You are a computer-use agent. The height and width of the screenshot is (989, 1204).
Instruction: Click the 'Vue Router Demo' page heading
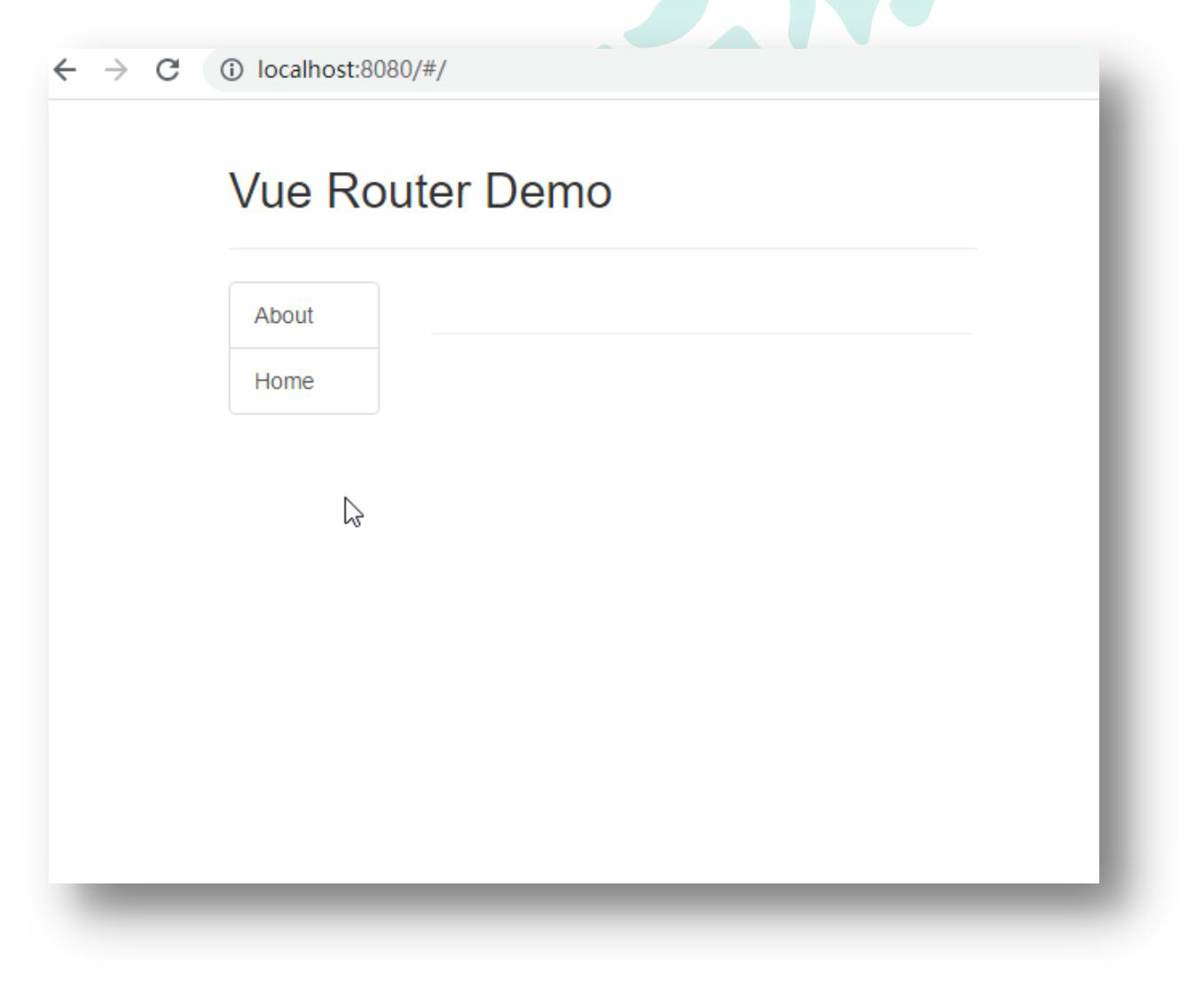pos(421,191)
